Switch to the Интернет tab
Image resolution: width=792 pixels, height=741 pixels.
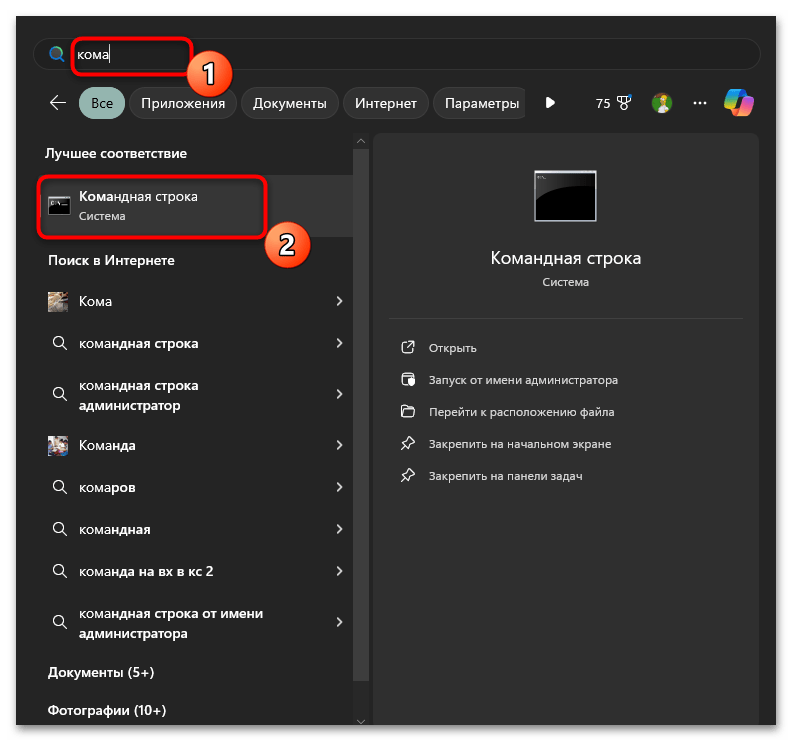point(385,103)
